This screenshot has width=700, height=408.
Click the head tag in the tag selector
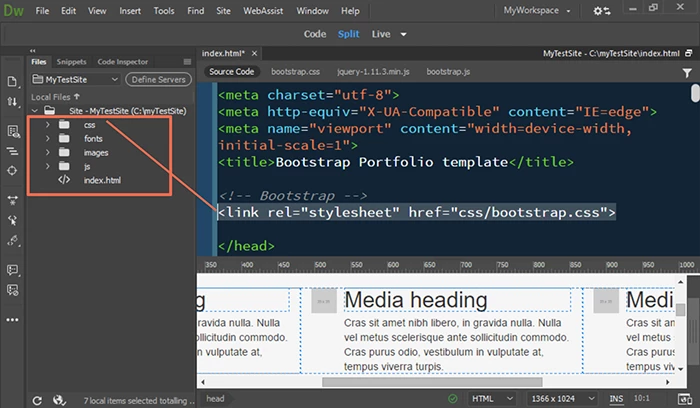(x=215, y=398)
